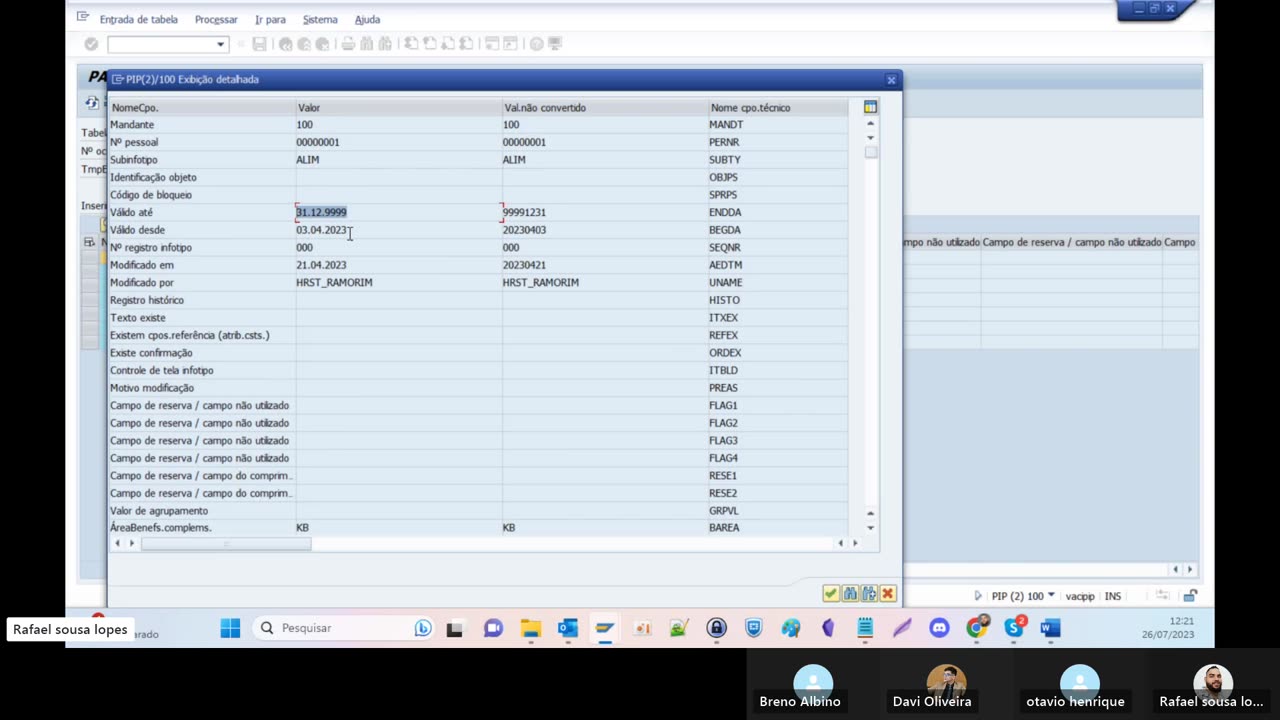Cancel dialog with red X button

coord(888,594)
